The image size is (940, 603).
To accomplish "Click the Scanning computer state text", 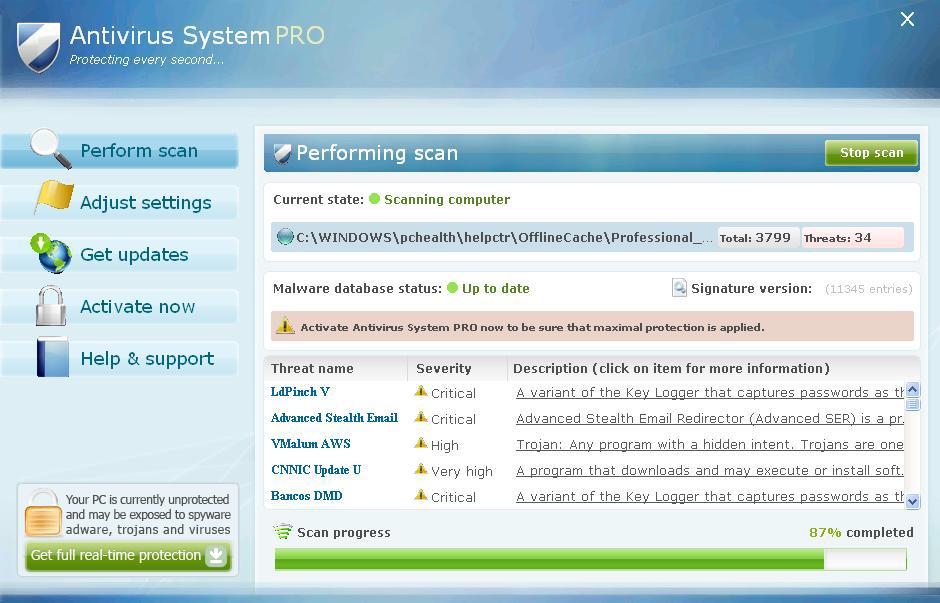I will [447, 200].
